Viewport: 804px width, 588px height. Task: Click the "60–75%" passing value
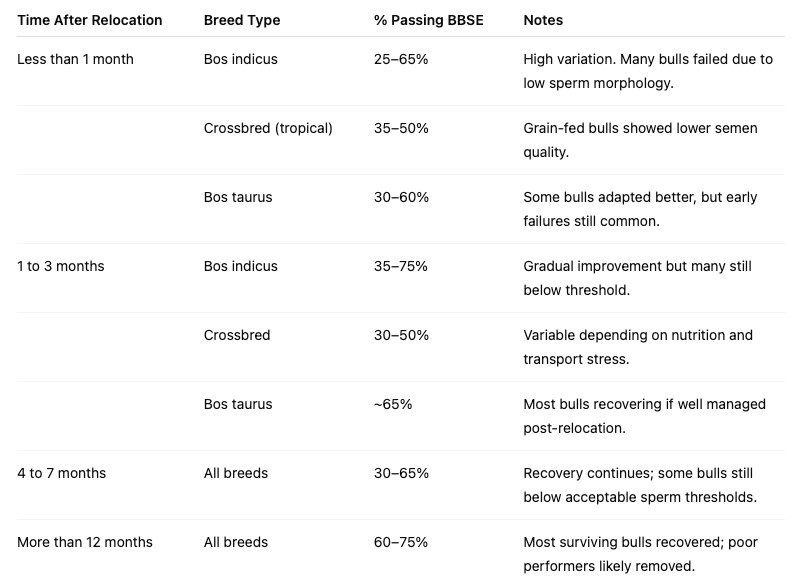point(400,542)
